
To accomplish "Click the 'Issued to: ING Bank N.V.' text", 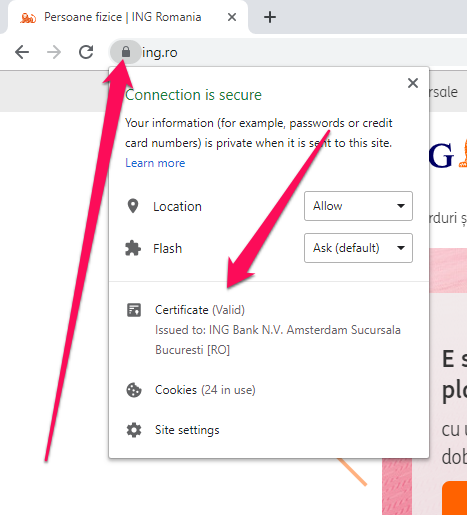I will [278, 340].
